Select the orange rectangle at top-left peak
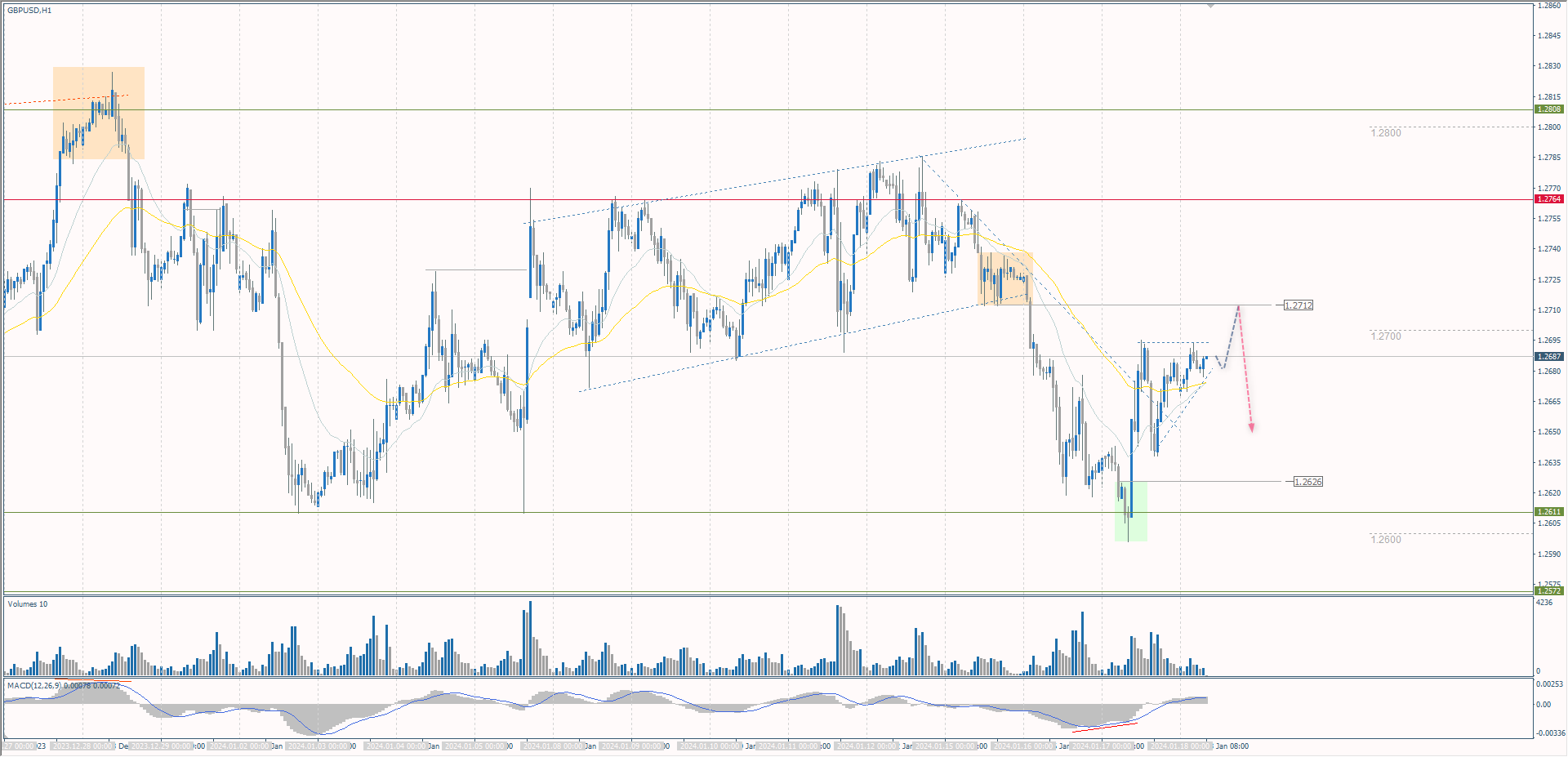The image size is (1568, 757). pos(99,113)
